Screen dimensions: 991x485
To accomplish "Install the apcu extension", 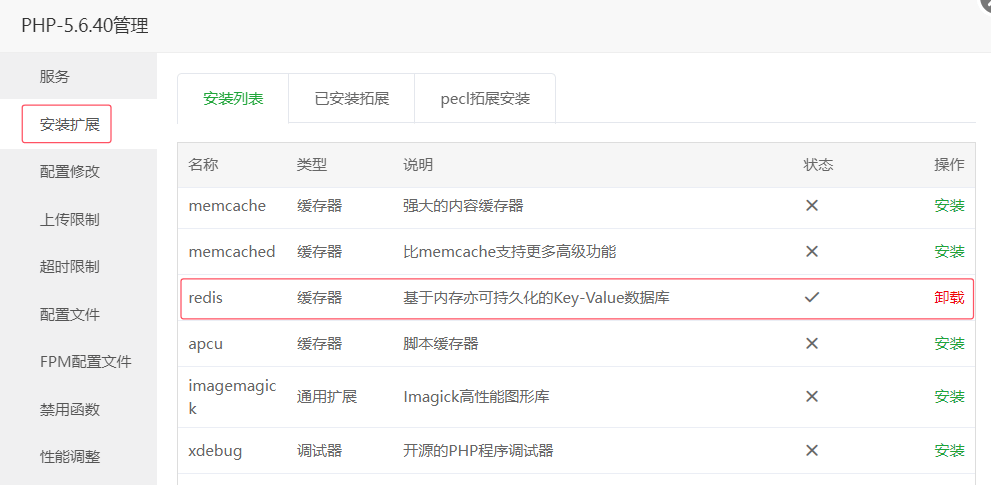I will (x=949, y=343).
